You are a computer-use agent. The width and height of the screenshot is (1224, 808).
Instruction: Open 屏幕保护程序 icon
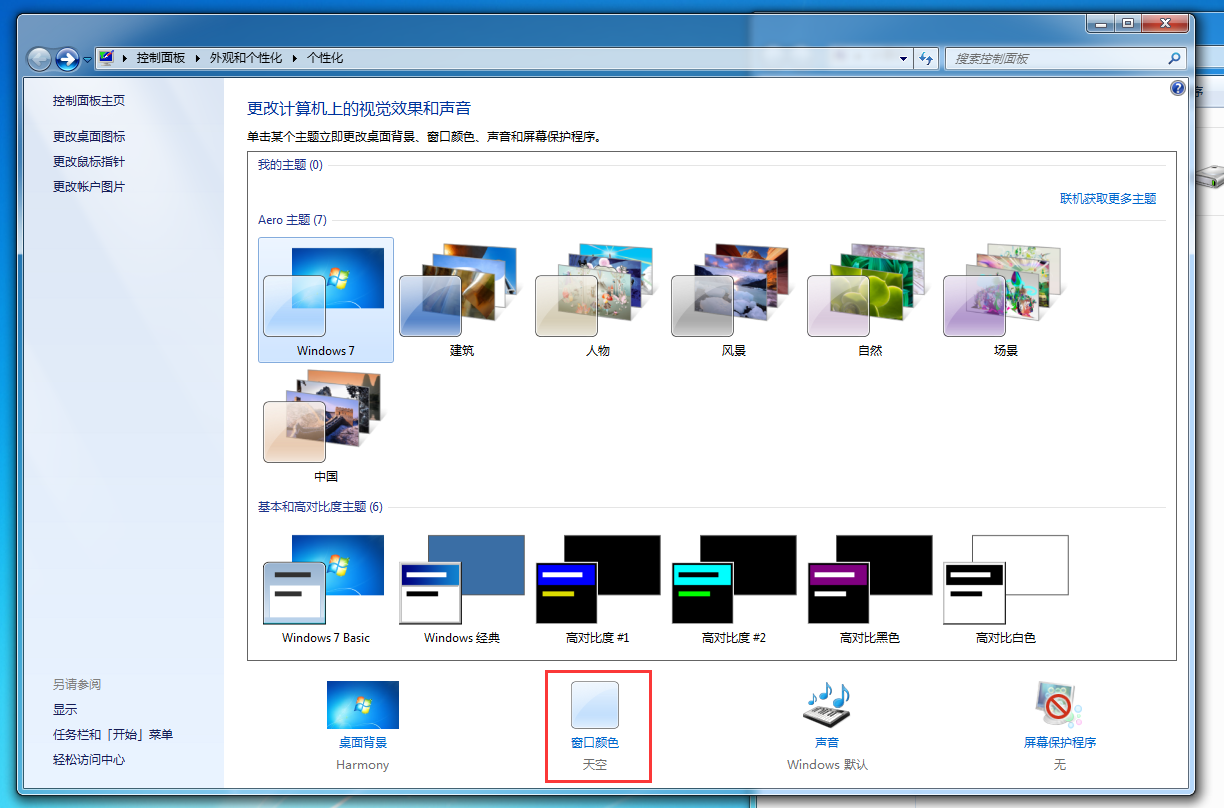tap(1059, 705)
